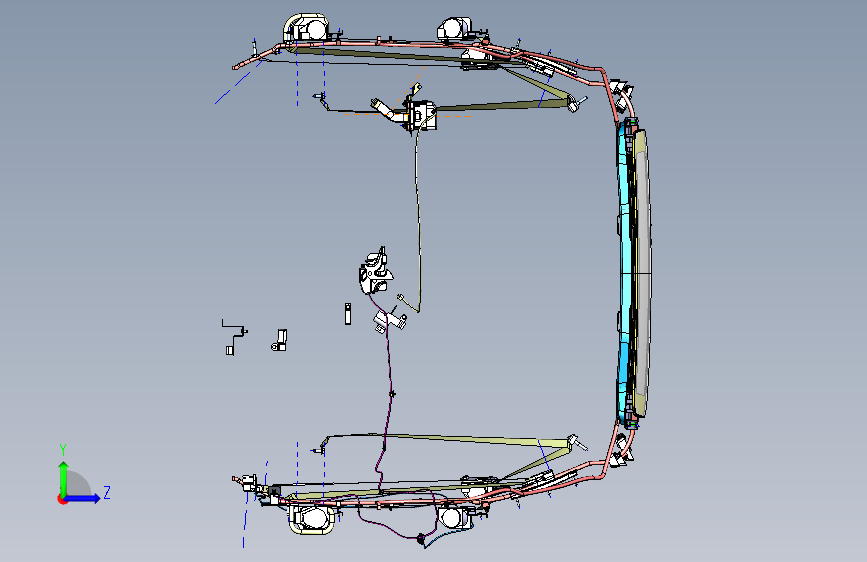Screen dimensions: 867x562
Task: Select the small bracket with a round hole
Action: point(280,340)
